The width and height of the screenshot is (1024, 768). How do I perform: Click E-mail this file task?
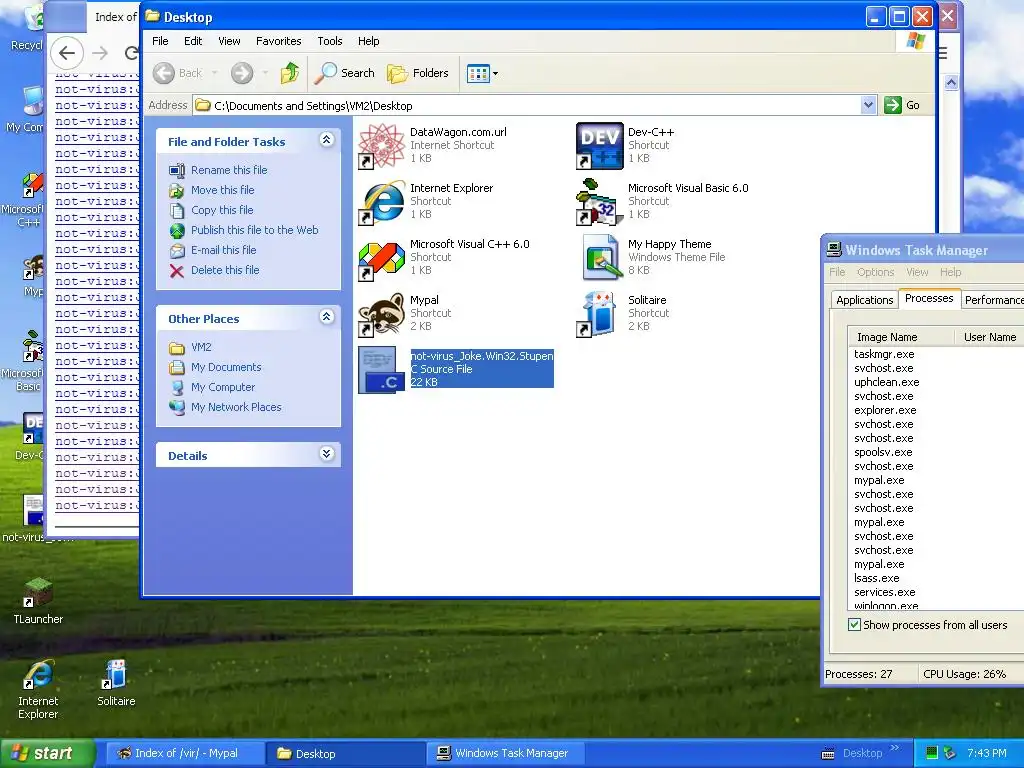click(x=223, y=250)
